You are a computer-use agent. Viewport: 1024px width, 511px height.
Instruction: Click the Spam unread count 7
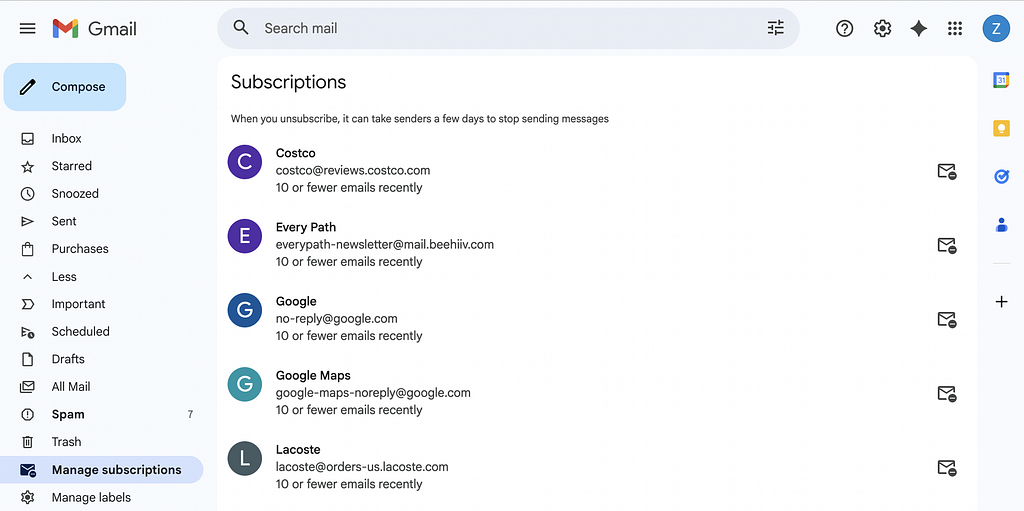[x=190, y=414]
